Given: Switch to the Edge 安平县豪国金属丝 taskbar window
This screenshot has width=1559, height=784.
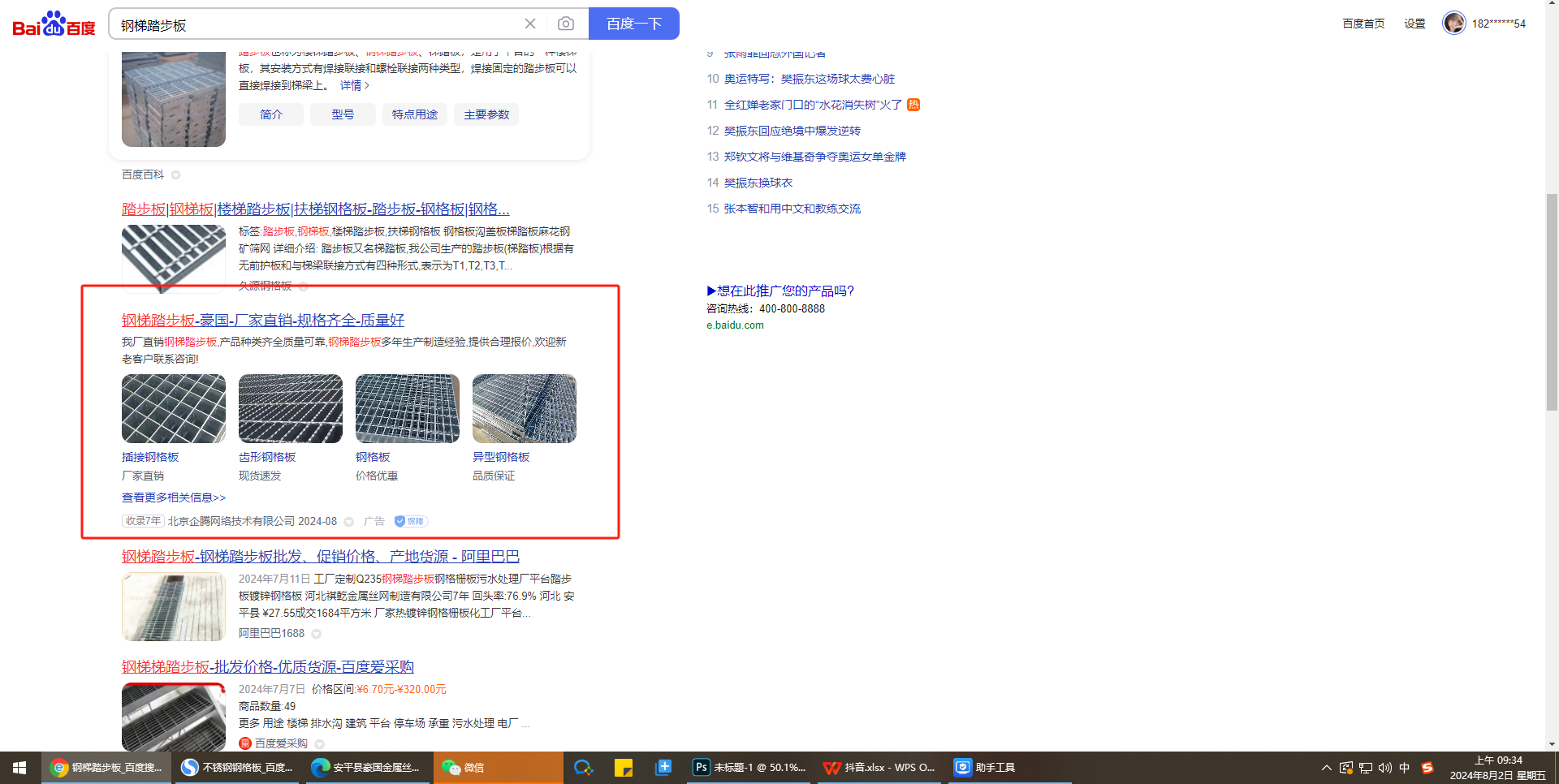Looking at the screenshot, I should tap(367, 768).
